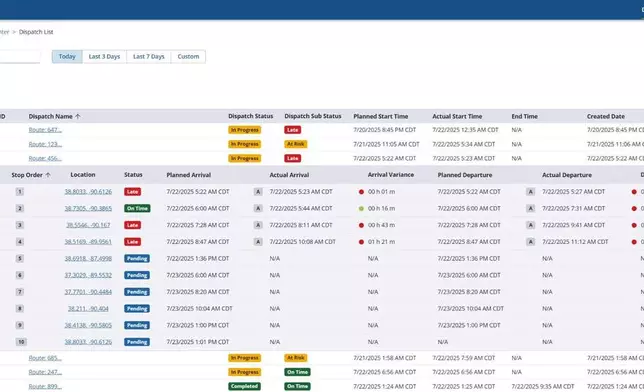Sort by Stop Order column arrow
Viewport: 644px width, 392px height.
[x=48, y=175]
